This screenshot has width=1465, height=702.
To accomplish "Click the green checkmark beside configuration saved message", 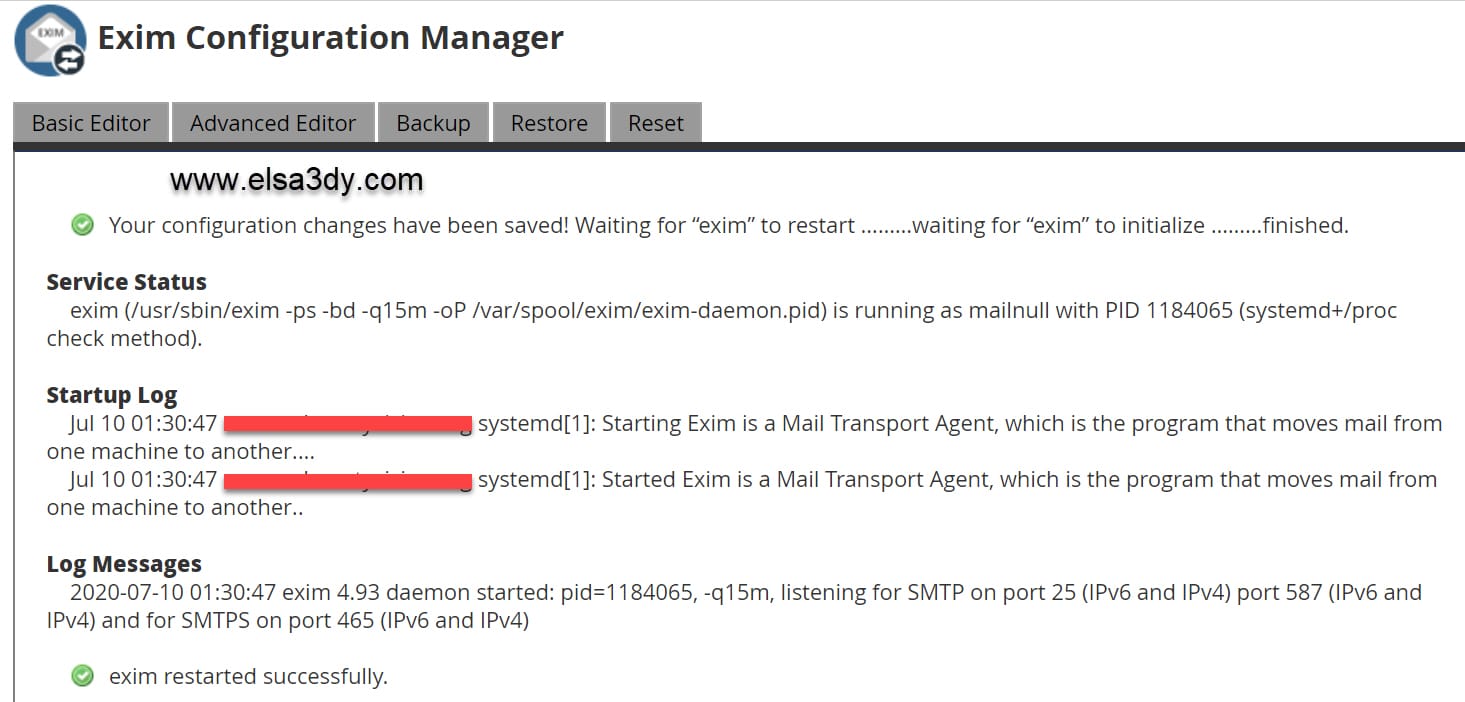I will 83,226.
